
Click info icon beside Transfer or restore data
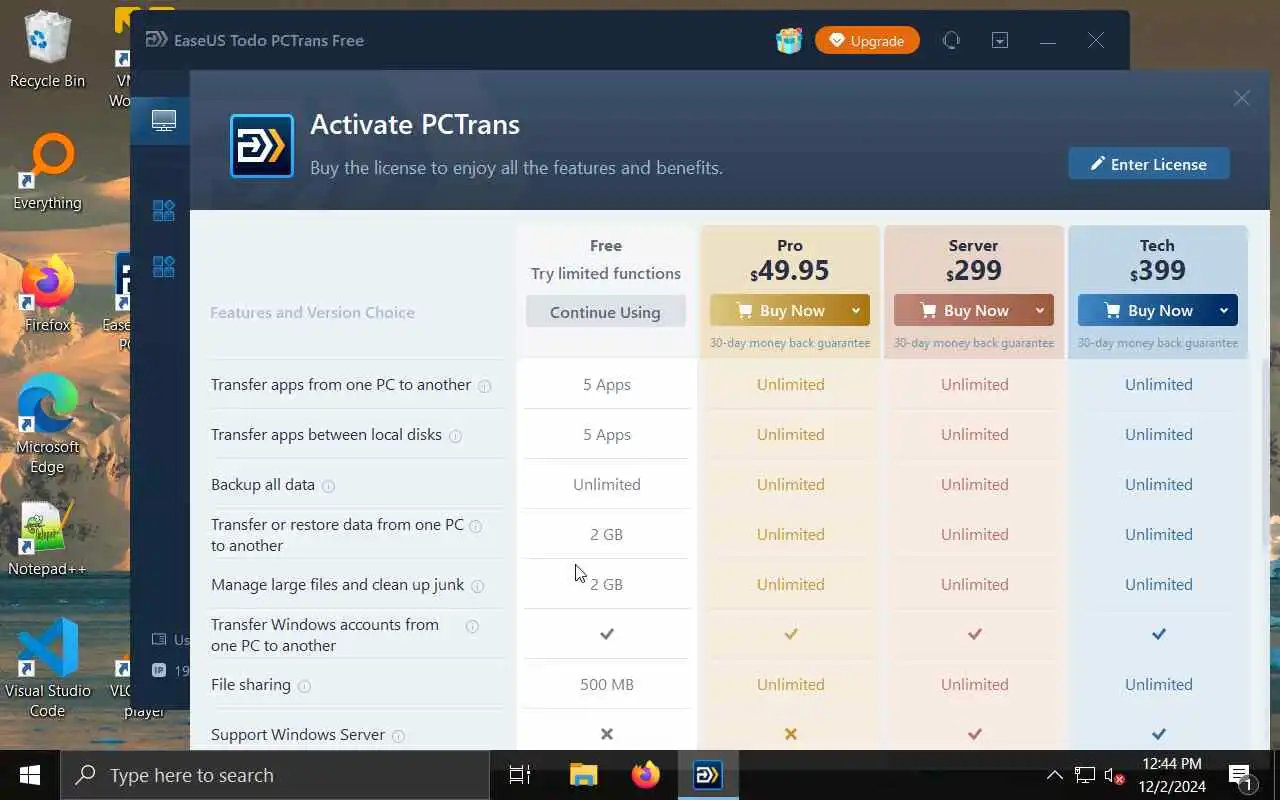tap(476, 526)
